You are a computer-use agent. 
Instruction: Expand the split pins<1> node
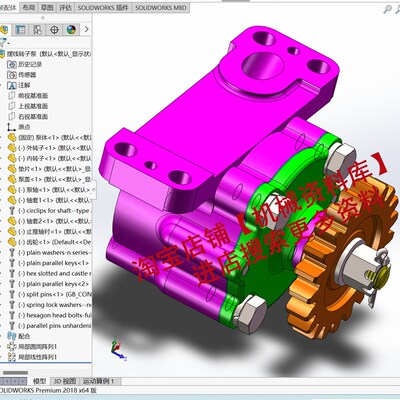point(1,294)
